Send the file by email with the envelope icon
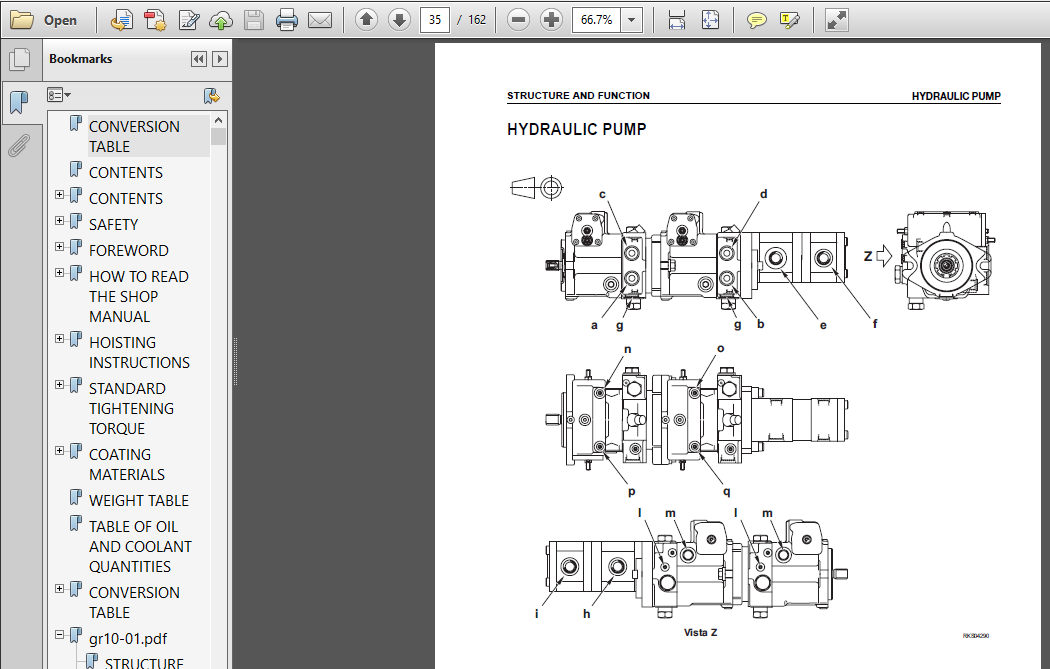The image size is (1050, 669). (x=320, y=20)
